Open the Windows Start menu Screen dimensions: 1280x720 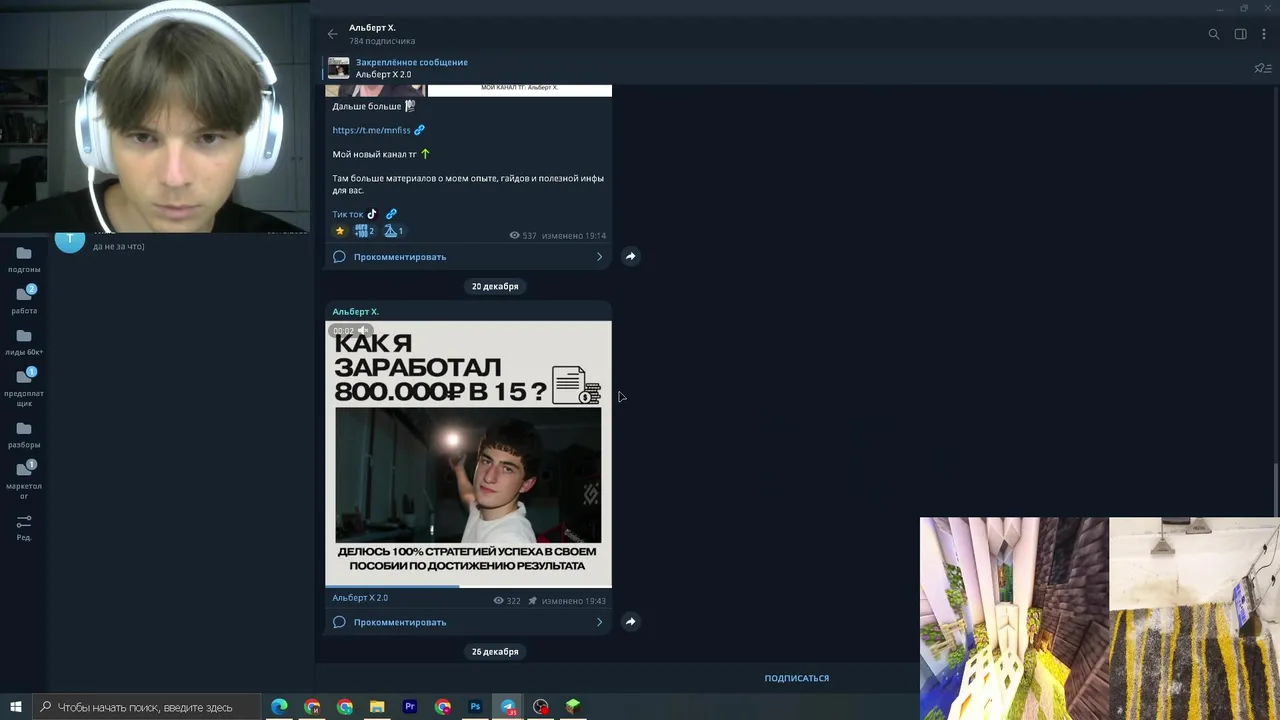(x=16, y=707)
